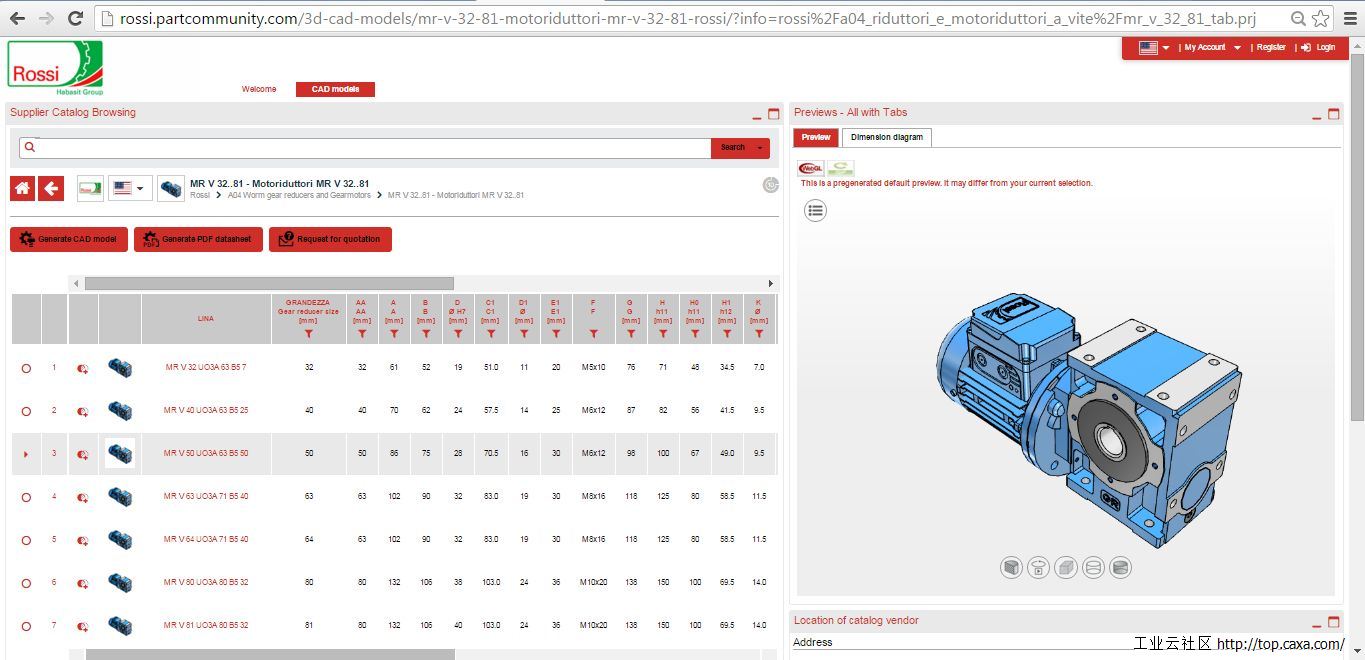
Task: Open the header country flag dropdown
Action: pos(1154,48)
